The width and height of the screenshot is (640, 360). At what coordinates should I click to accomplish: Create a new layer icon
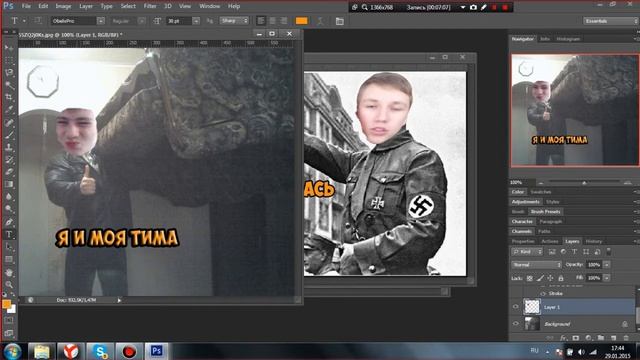pos(613,338)
